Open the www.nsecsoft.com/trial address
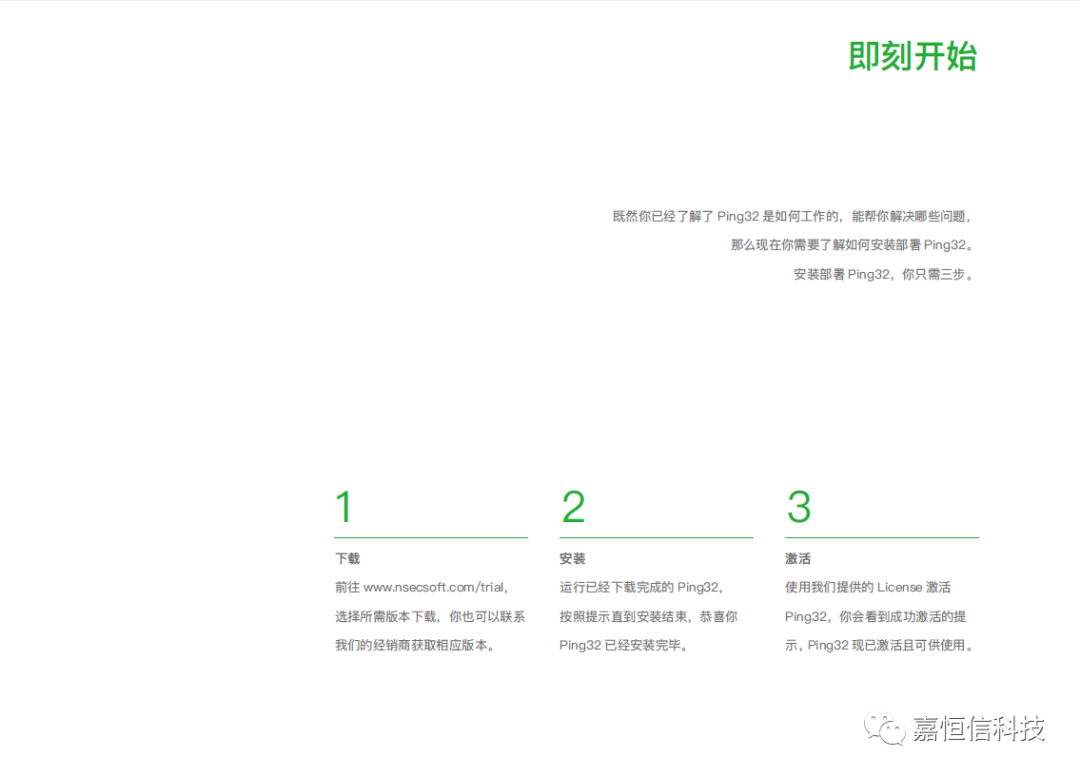Screen dimensions: 1080x776 (434, 587)
